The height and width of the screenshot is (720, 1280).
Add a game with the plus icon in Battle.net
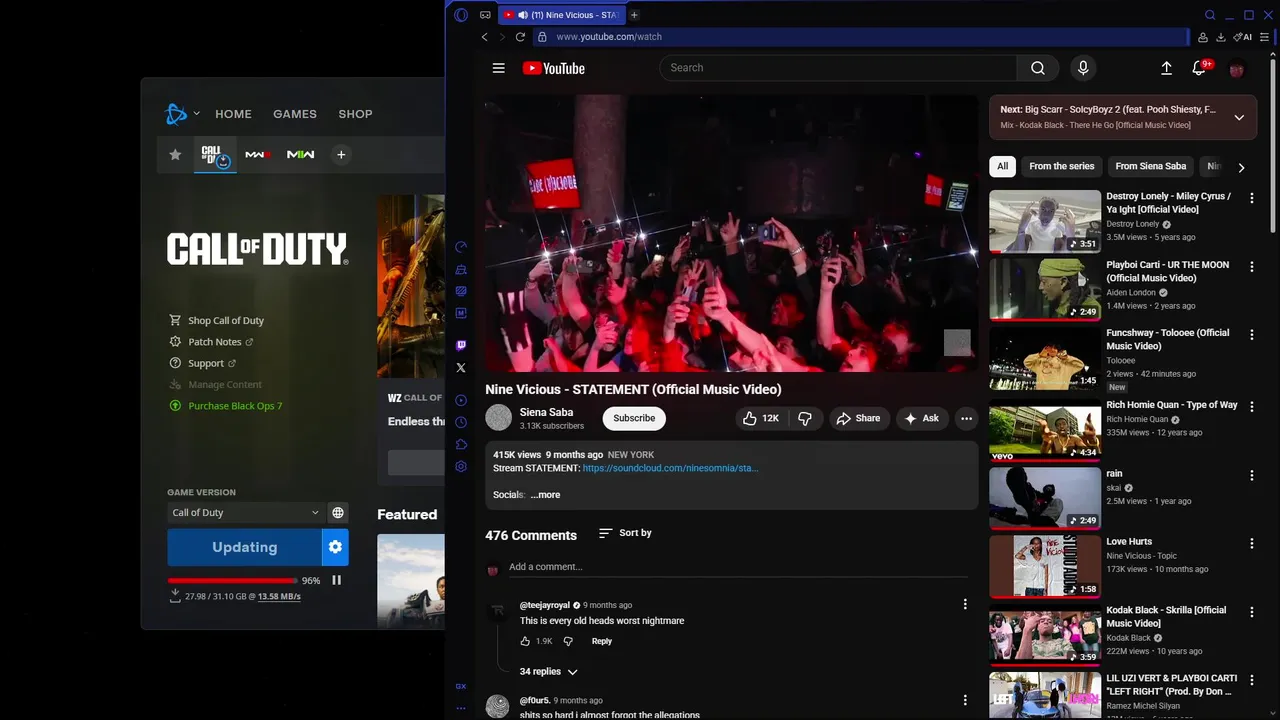(341, 155)
